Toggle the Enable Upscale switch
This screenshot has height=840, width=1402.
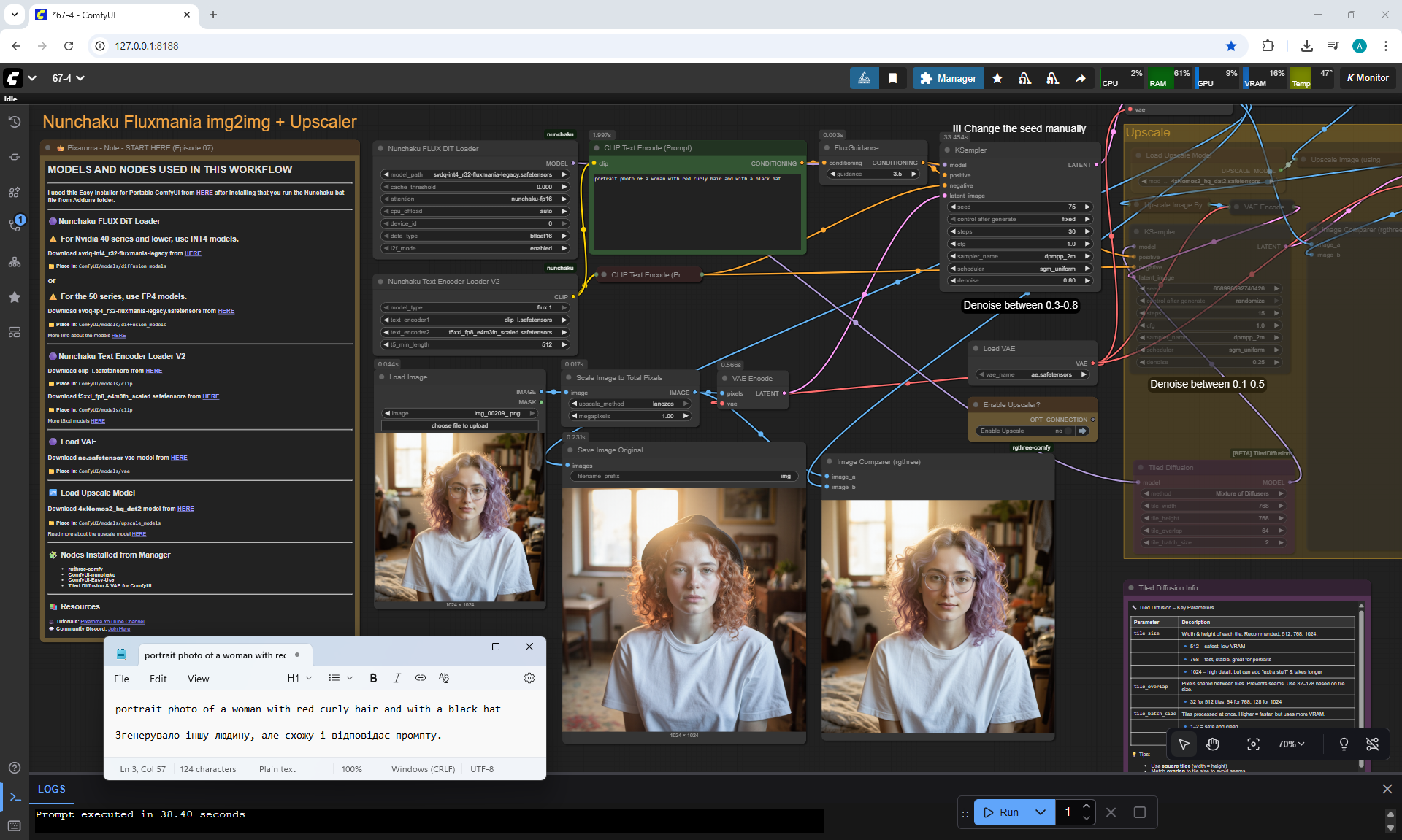(x=1068, y=431)
